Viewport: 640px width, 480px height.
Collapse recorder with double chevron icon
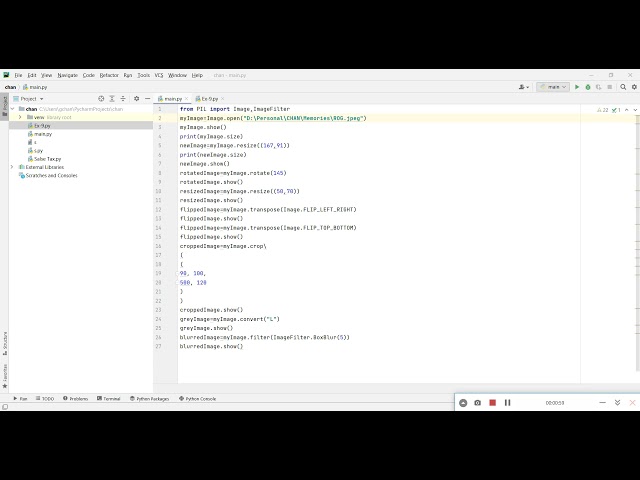(x=618, y=403)
